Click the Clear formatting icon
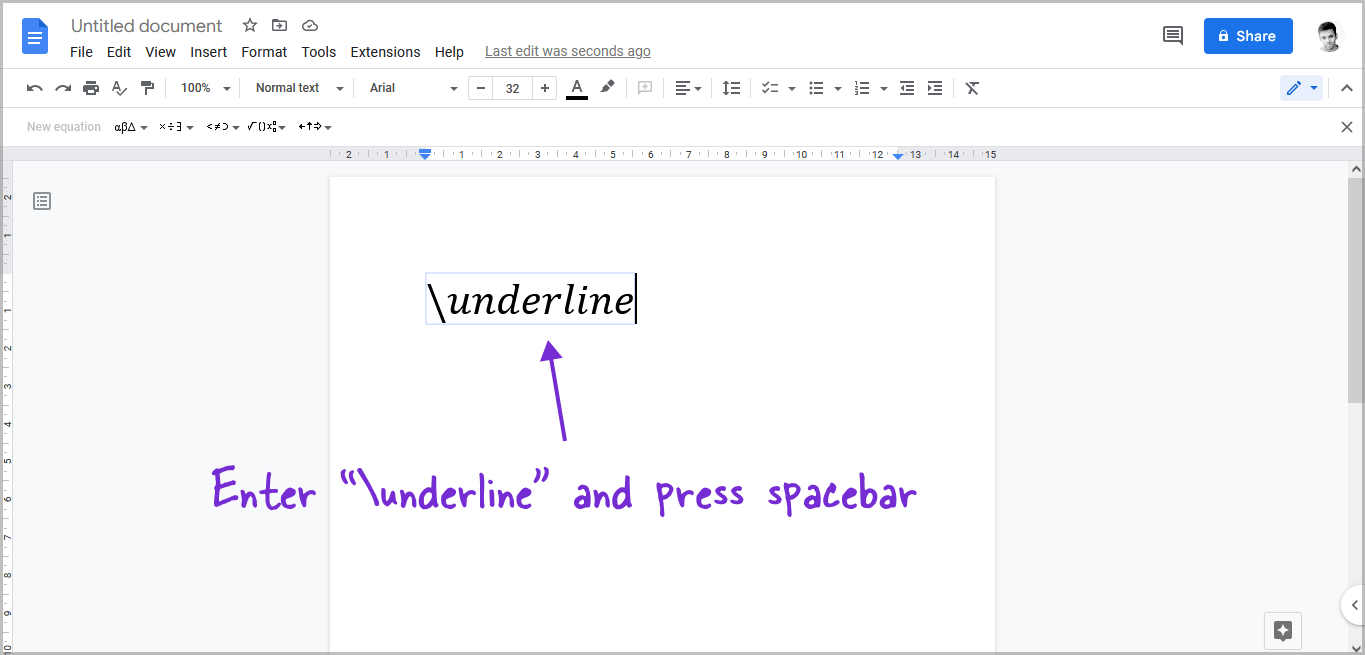1365x655 pixels. click(x=972, y=88)
